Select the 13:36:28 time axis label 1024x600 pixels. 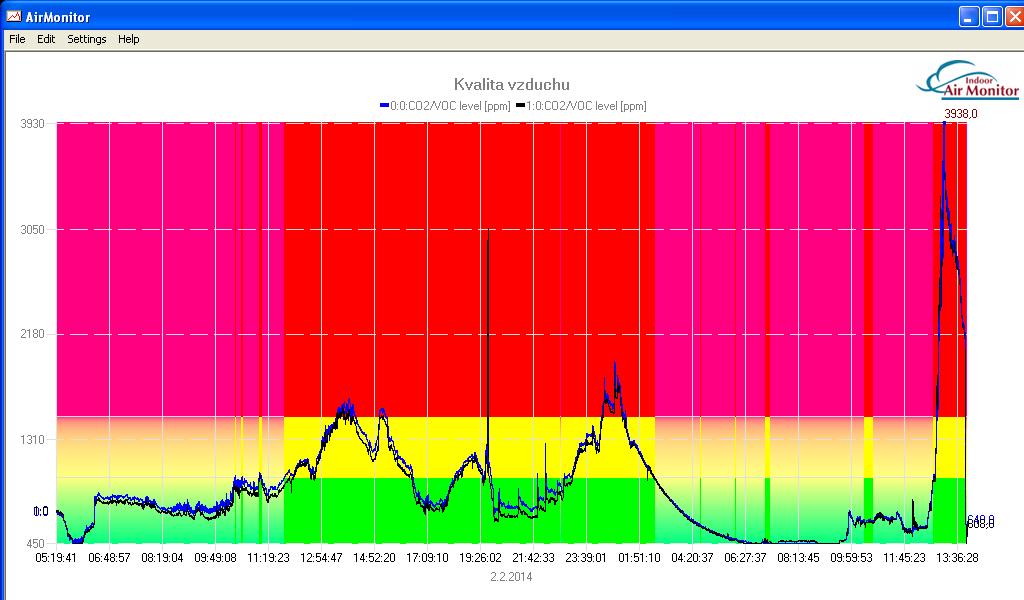957,558
